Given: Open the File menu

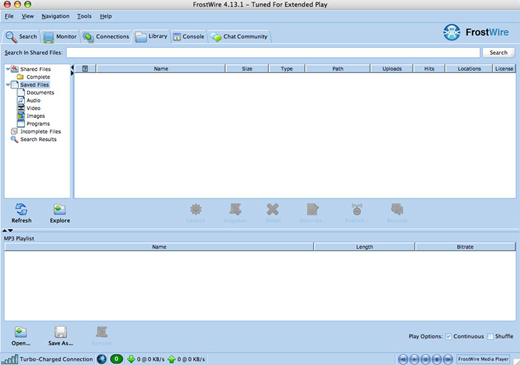Looking at the screenshot, I should click(x=9, y=16).
